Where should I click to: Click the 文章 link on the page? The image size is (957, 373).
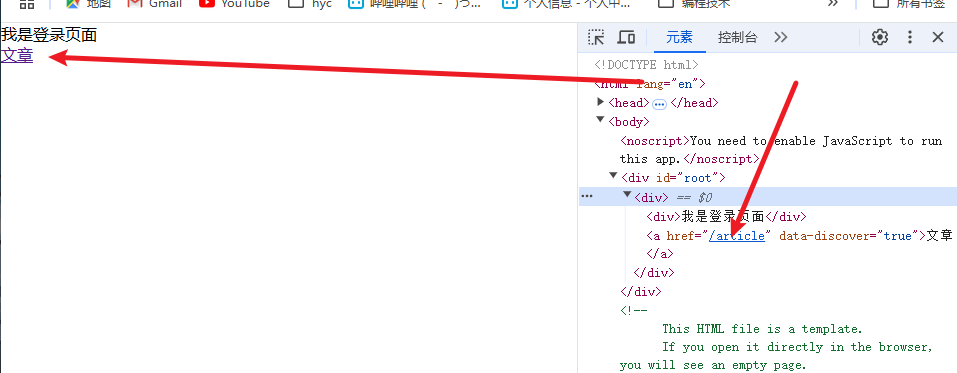click(x=17, y=56)
